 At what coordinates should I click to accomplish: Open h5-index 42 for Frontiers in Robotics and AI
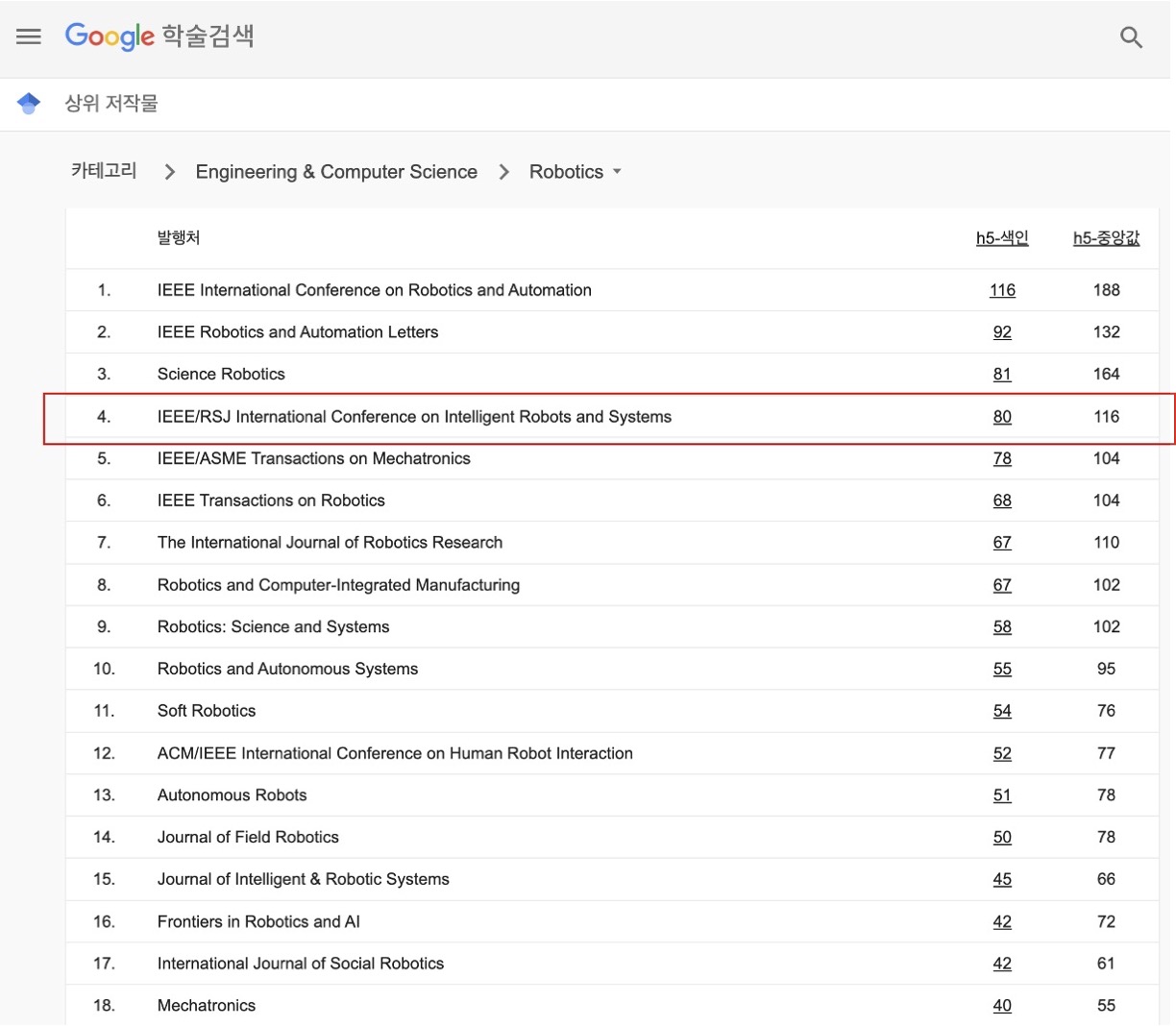tap(1002, 921)
